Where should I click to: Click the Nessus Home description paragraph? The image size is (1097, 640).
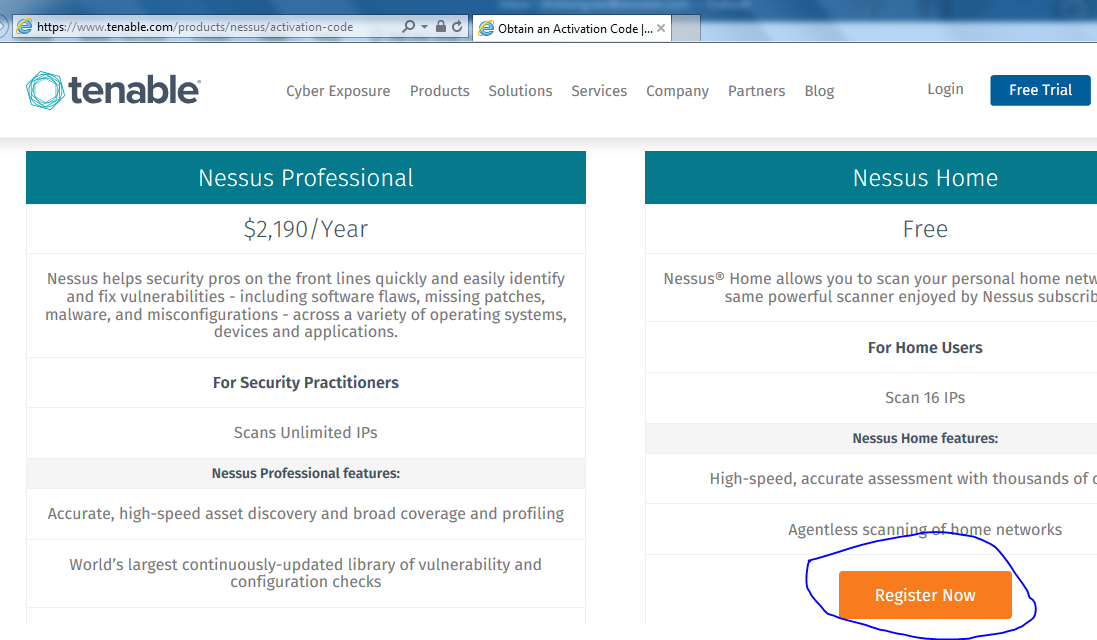(880, 287)
